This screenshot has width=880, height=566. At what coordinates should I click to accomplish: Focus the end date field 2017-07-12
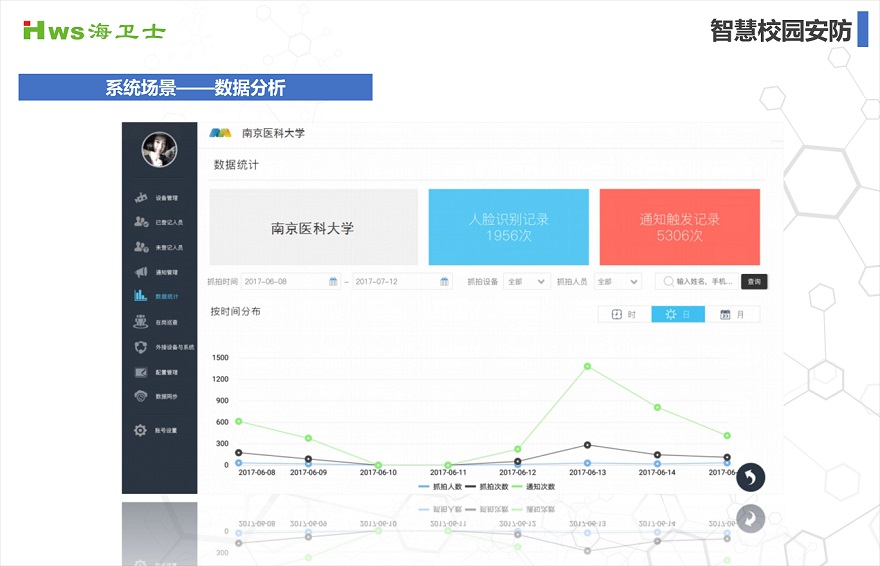402,282
